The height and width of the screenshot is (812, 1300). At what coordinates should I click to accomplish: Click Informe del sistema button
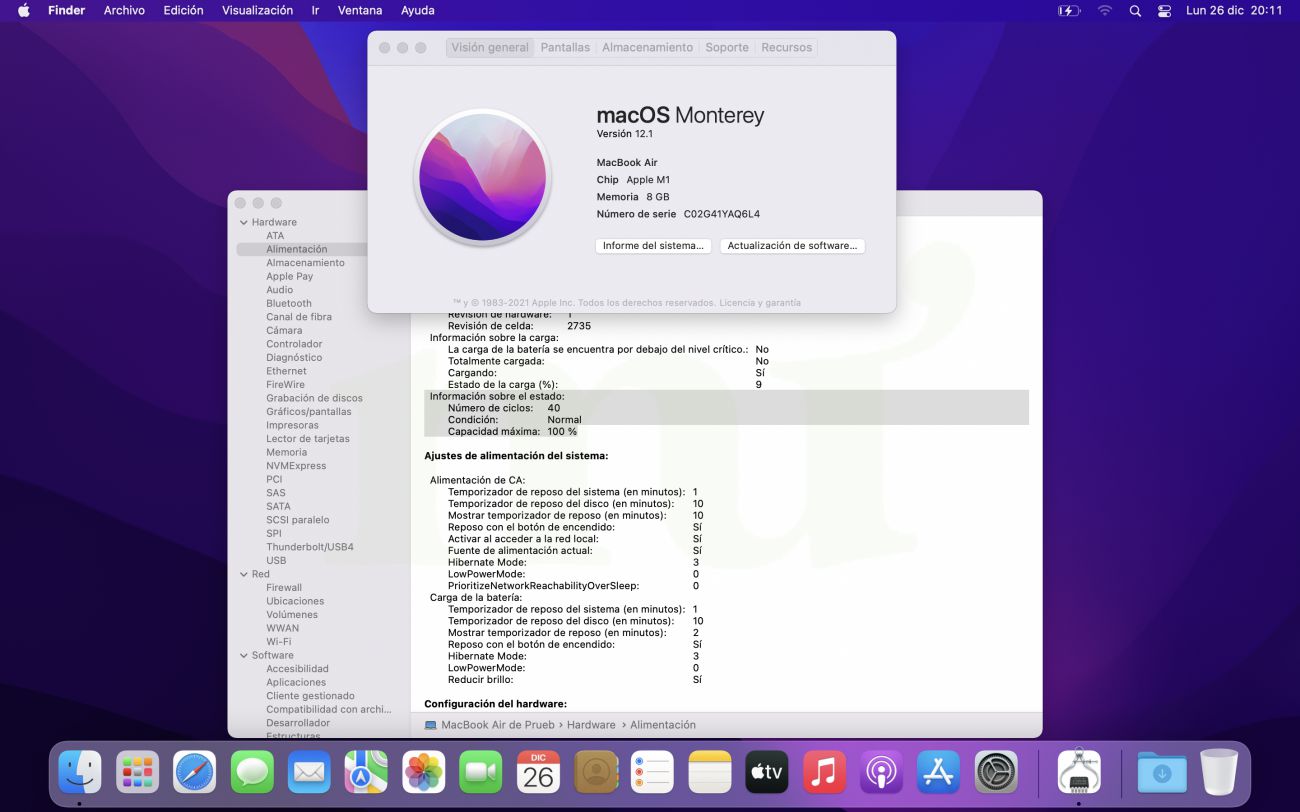(x=654, y=246)
